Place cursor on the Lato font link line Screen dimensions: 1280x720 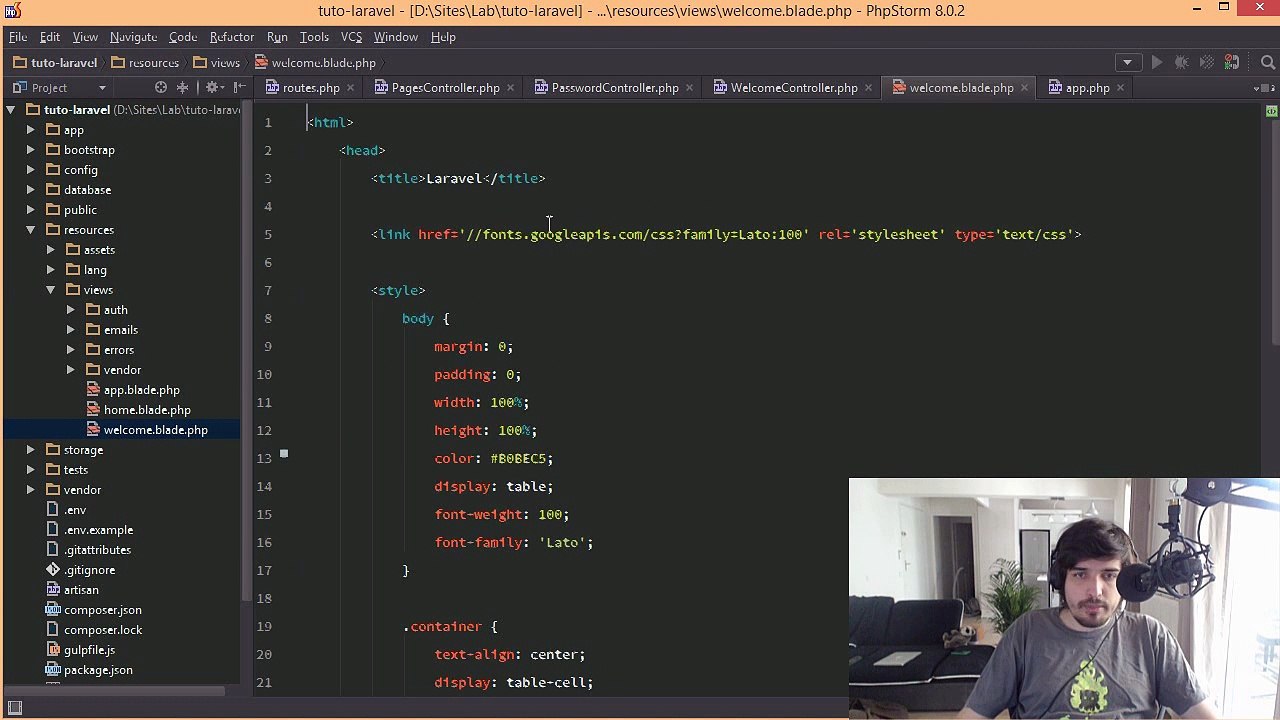click(x=726, y=234)
